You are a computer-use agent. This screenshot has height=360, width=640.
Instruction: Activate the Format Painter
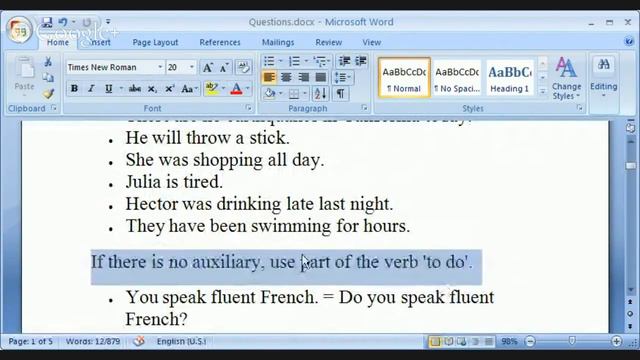(x=48, y=93)
